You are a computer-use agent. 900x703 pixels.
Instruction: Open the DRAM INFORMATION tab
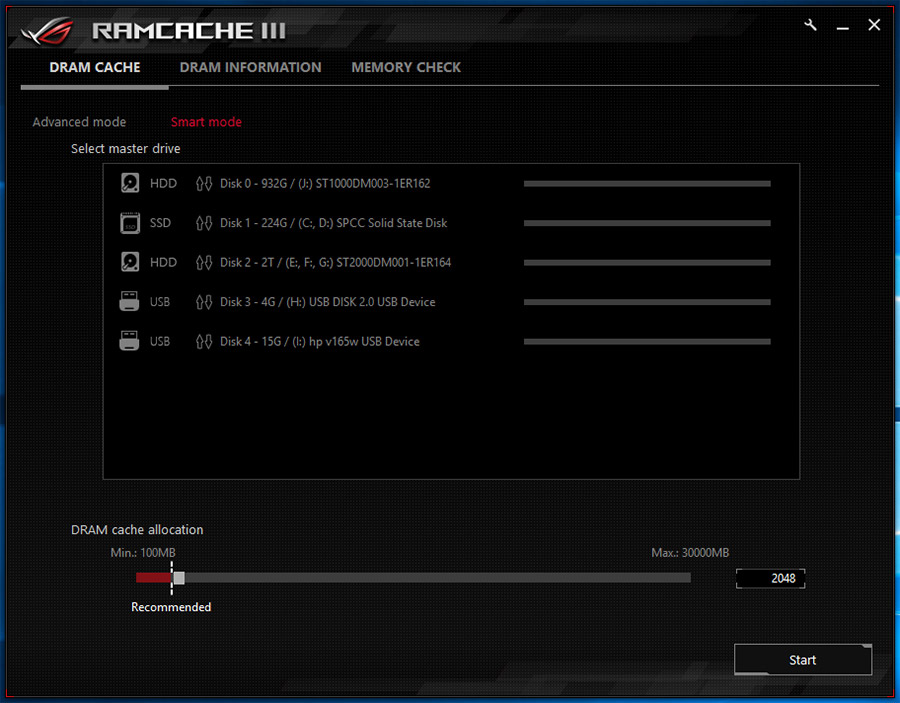click(x=250, y=67)
